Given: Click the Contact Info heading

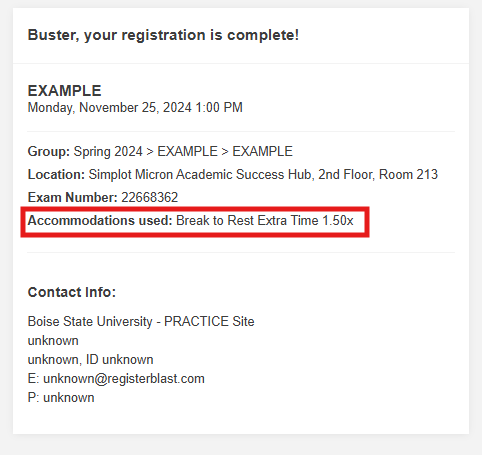Looking at the screenshot, I should tap(72, 292).
